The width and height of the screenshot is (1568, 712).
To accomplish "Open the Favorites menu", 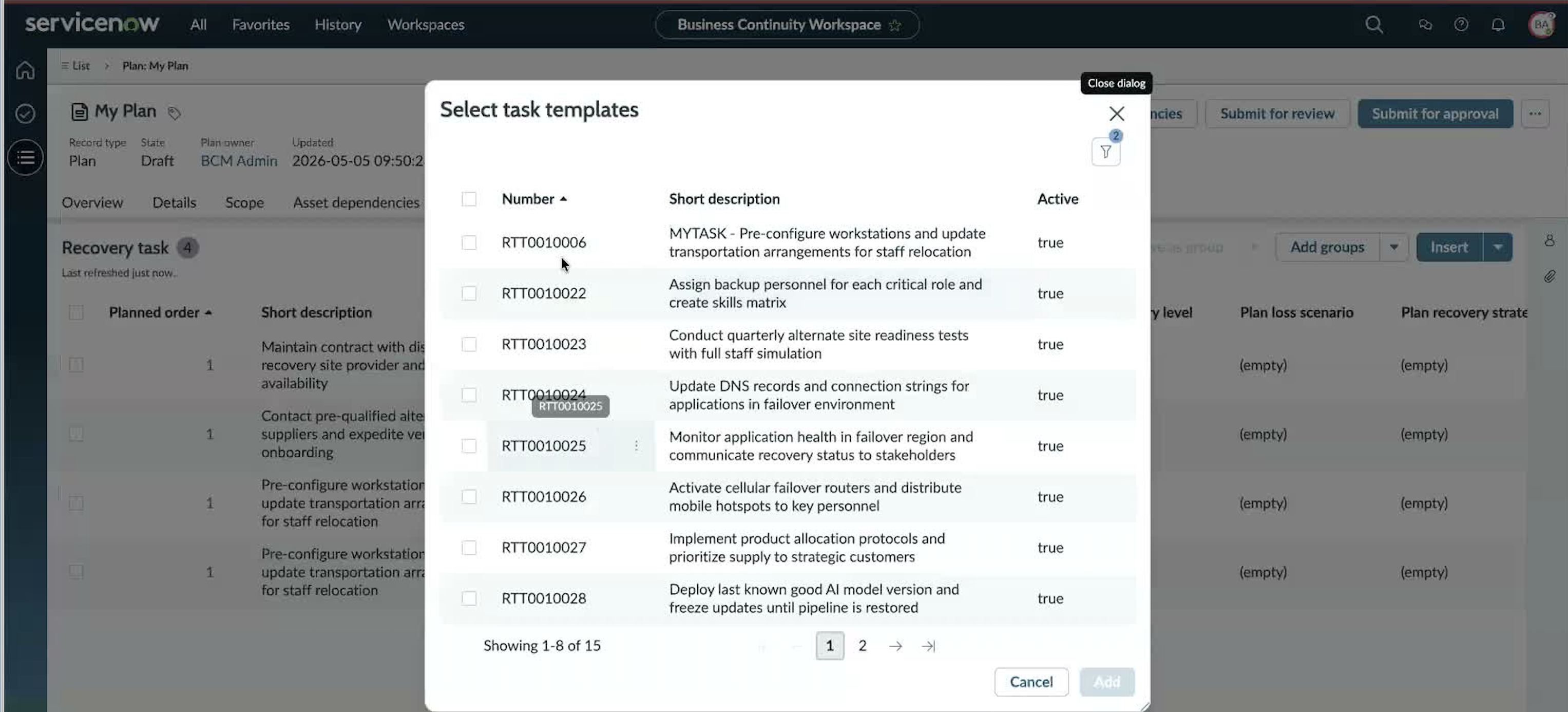I will (260, 25).
